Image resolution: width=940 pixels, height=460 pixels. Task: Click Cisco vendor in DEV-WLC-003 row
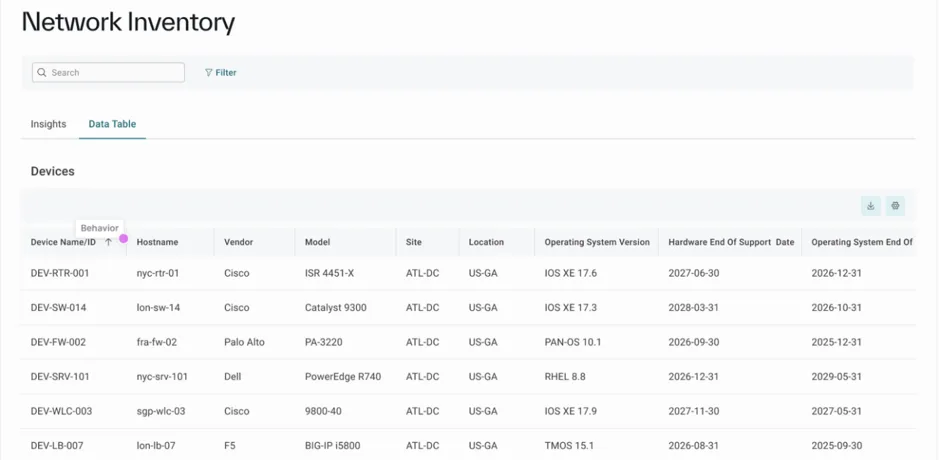tap(237, 411)
